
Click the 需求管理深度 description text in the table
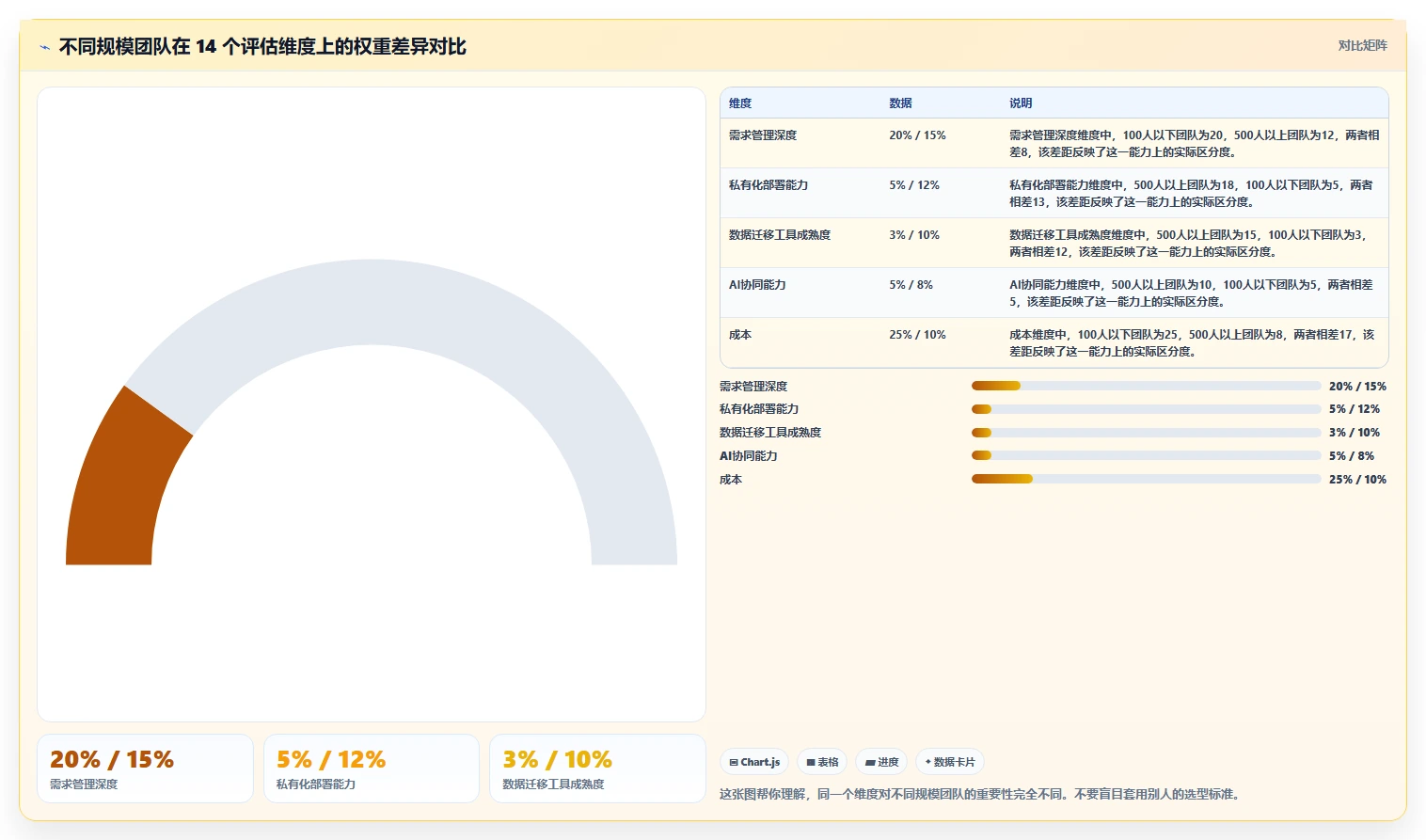[x=1195, y=144]
